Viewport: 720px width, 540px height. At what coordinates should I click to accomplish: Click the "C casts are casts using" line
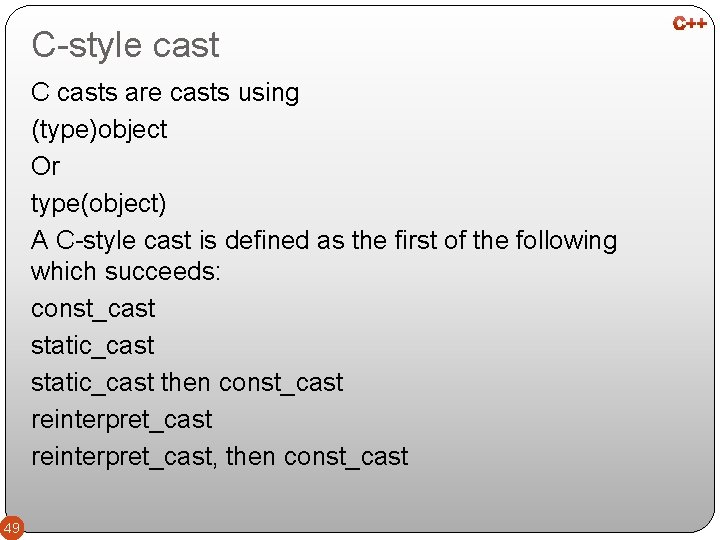coord(165,93)
